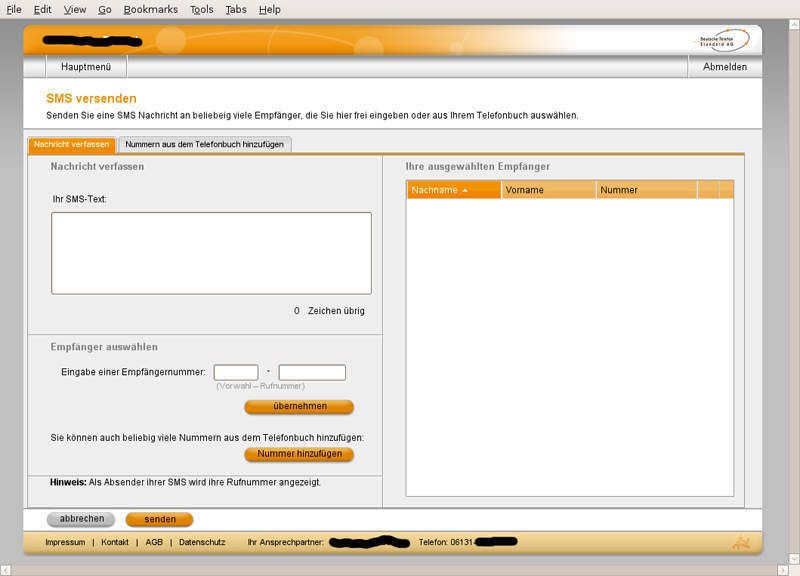Image resolution: width=800 pixels, height=576 pixels.
Task: Click the senden button
Action: [x=160, y=519]
